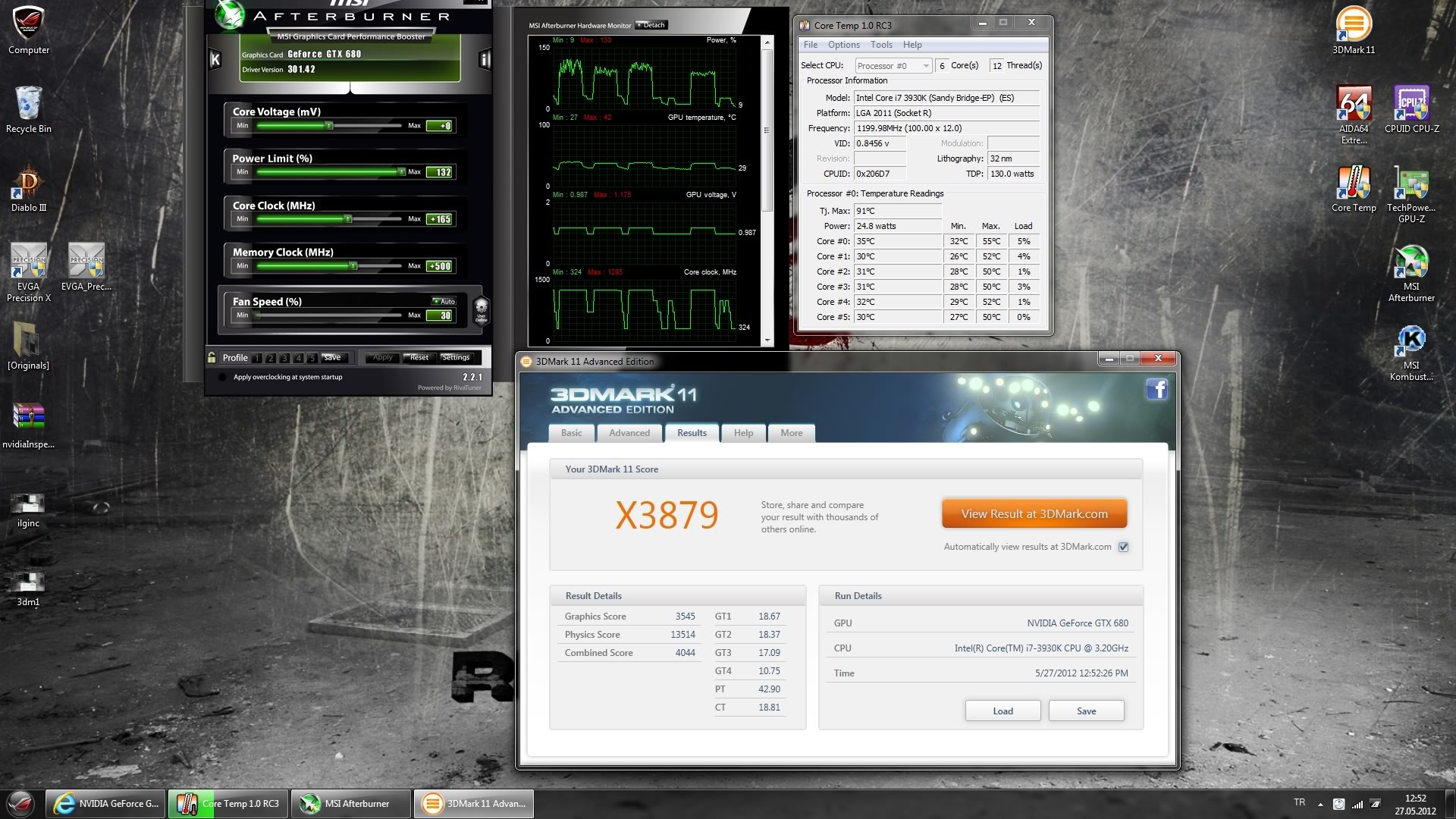Launch the Core Temp desktop shortcut

tap(1354, 189)
